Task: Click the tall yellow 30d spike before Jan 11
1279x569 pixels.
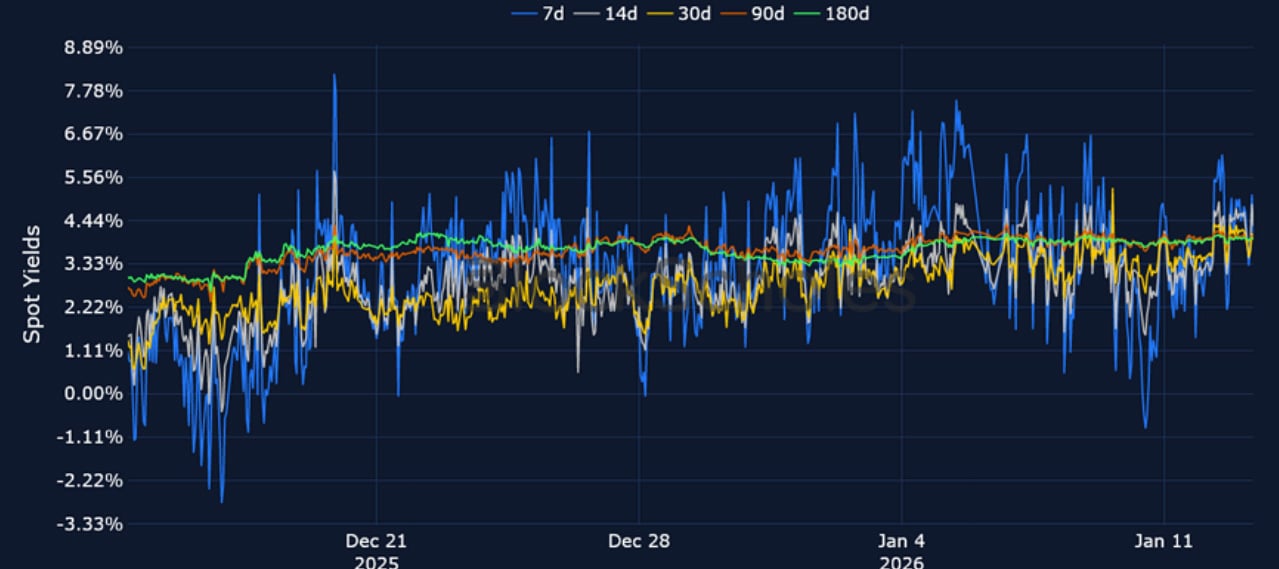Action: [1113, 190]
